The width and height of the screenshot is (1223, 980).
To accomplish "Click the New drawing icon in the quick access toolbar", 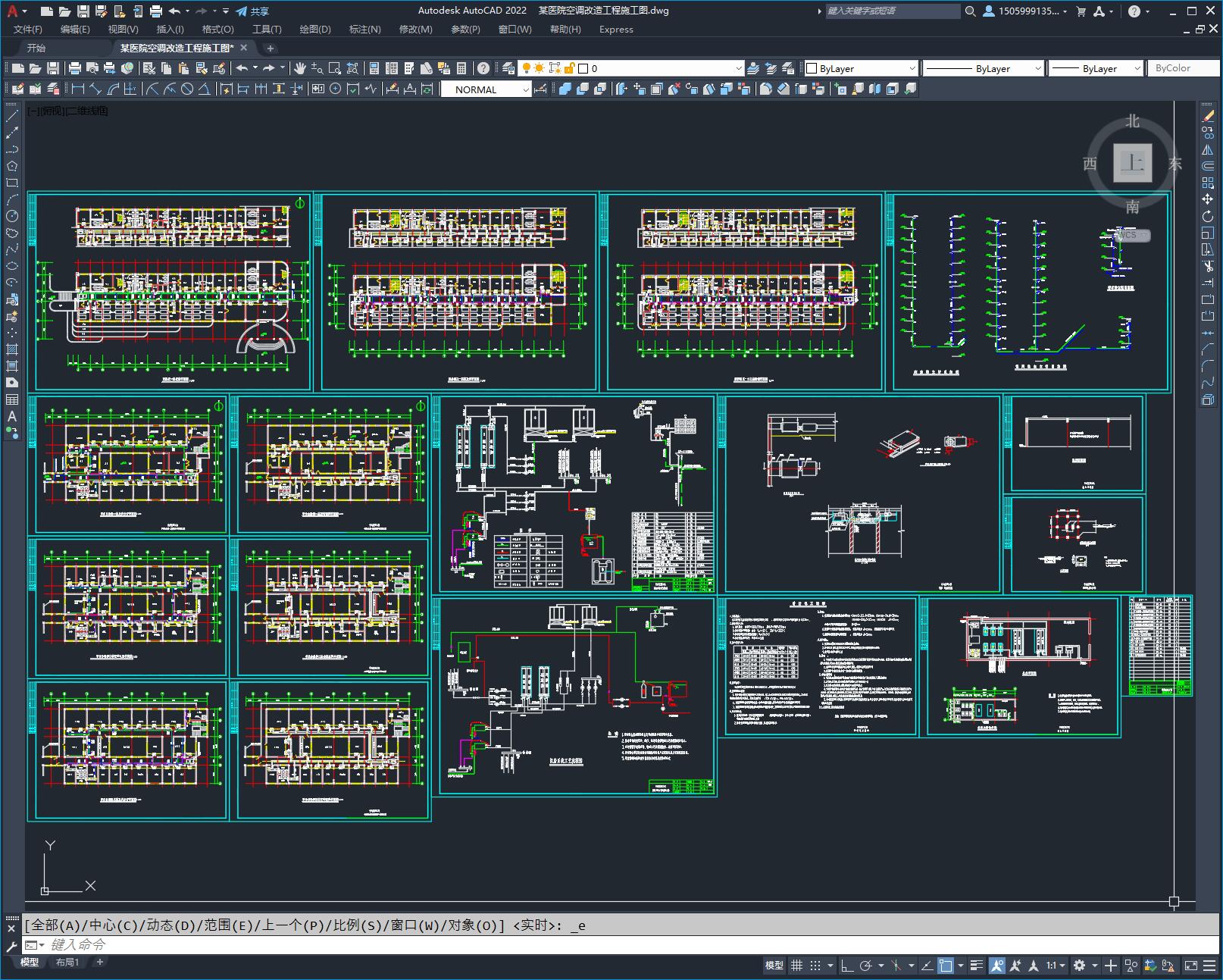I will pyautogui.click(x=45, y=11).
